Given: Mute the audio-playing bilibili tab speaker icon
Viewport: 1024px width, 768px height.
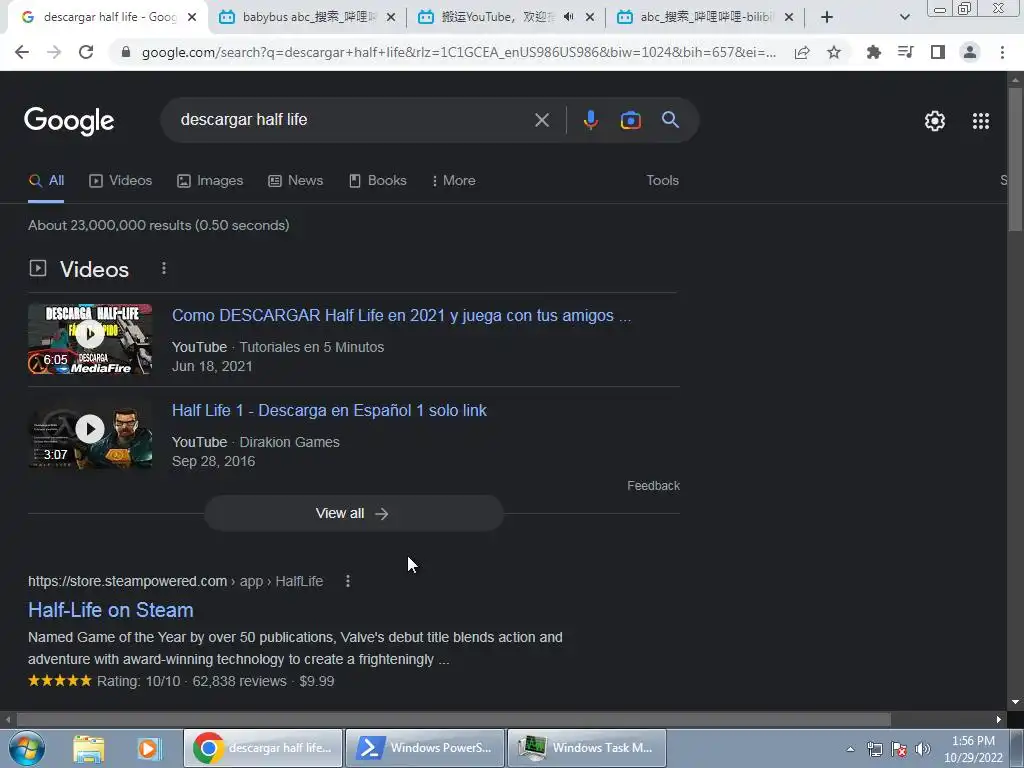Looking at the screenshot, I should point(569,17).
